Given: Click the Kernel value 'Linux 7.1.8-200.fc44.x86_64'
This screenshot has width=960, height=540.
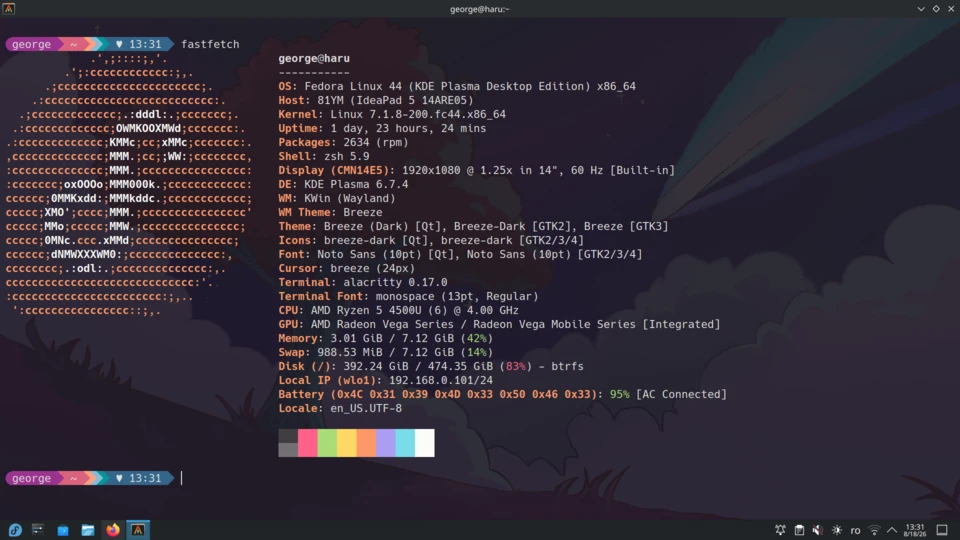Looking at the screenshot, I should (418, 114).
